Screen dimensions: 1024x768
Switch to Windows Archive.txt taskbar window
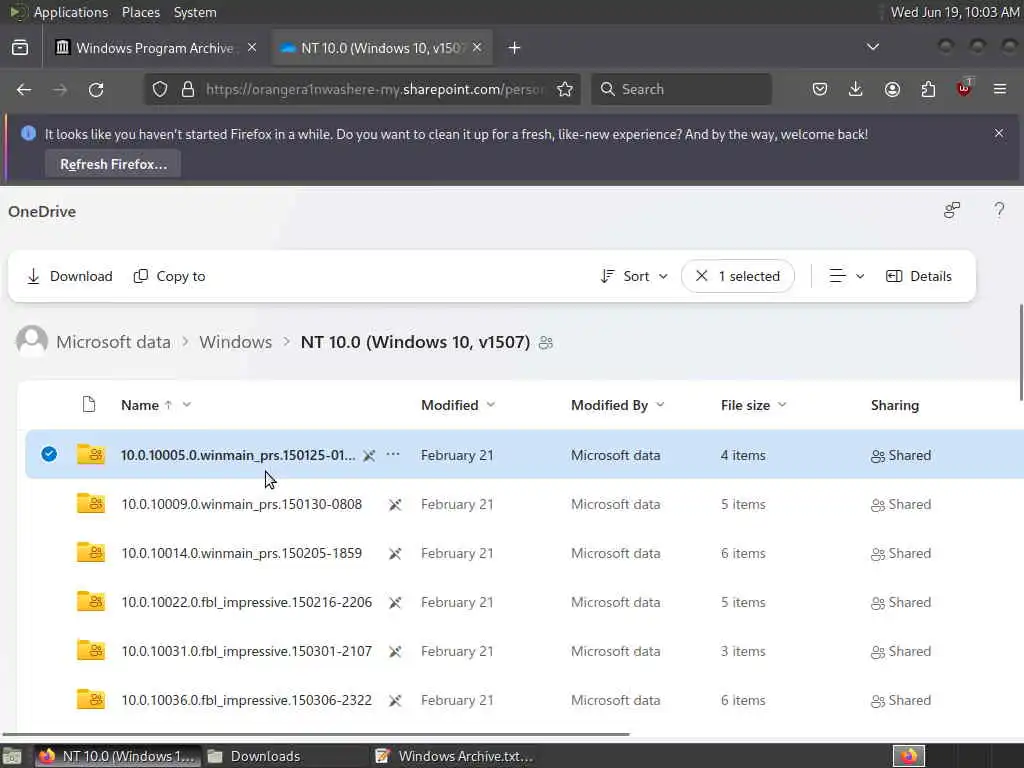point(455,756)
